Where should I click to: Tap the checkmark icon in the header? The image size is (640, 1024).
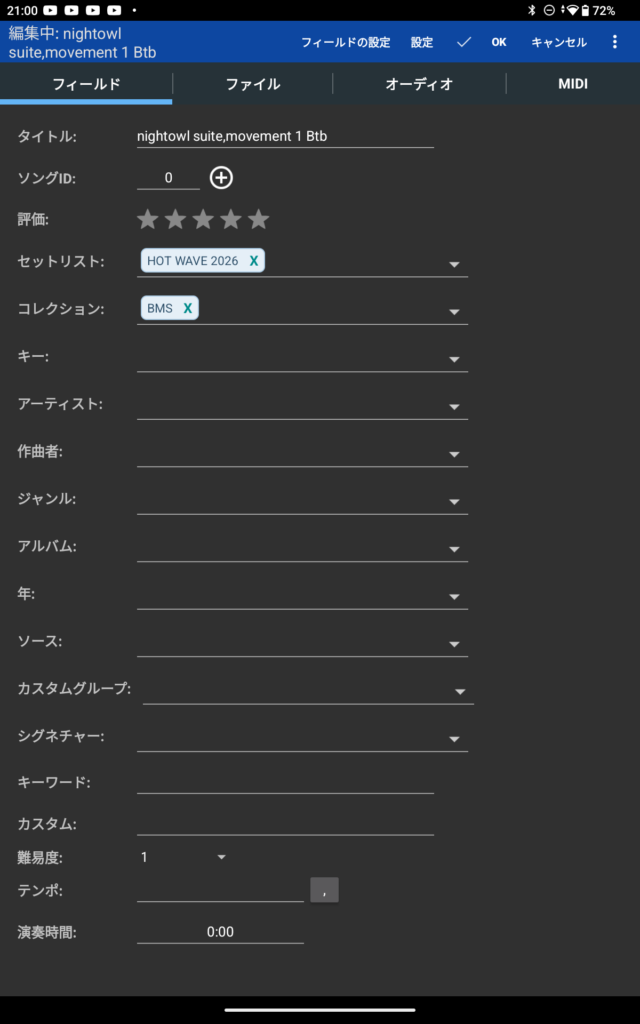tap(463, 42)
